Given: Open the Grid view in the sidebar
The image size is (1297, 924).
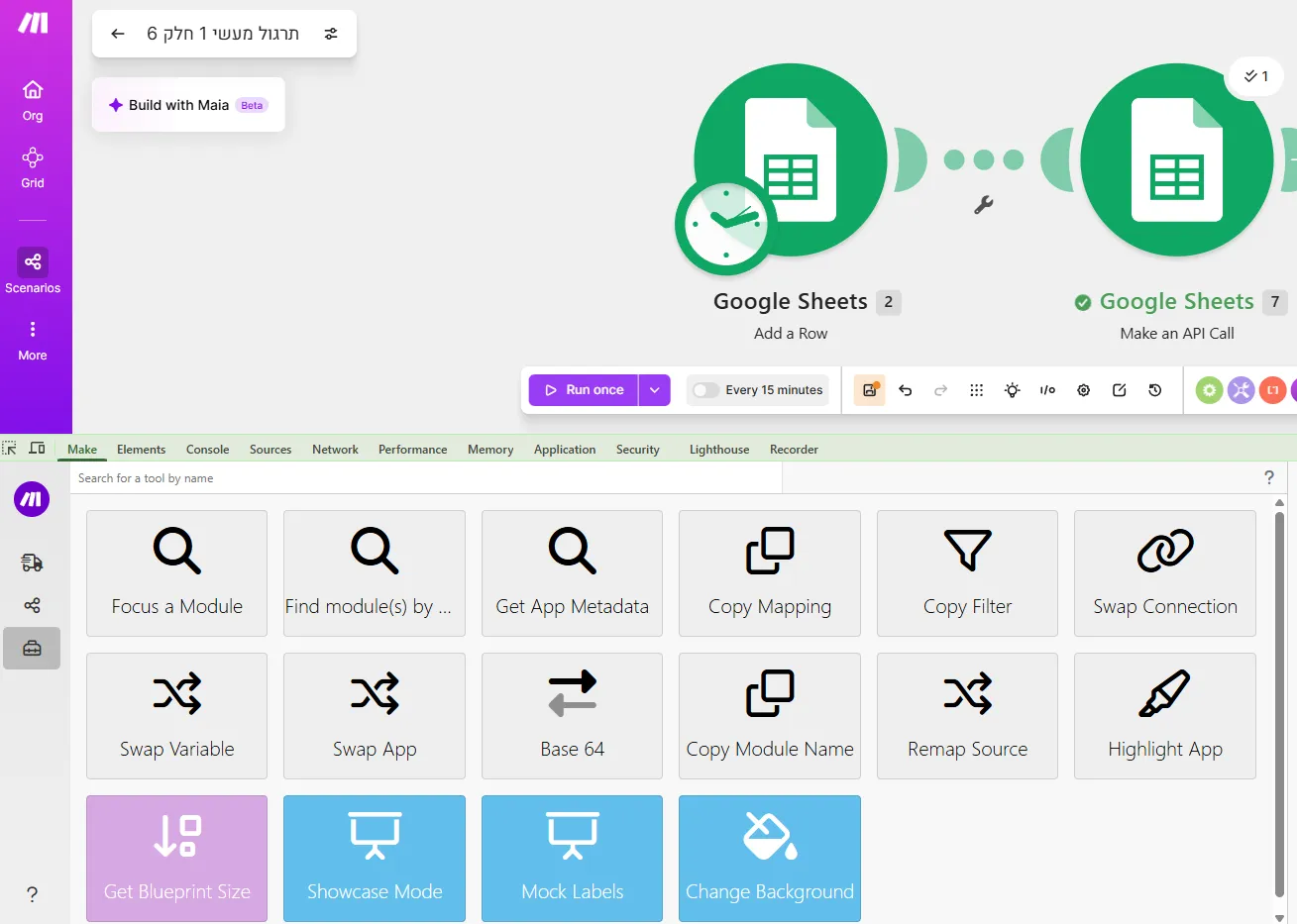Looking at the screenshot, I should (x=33, y=168).
